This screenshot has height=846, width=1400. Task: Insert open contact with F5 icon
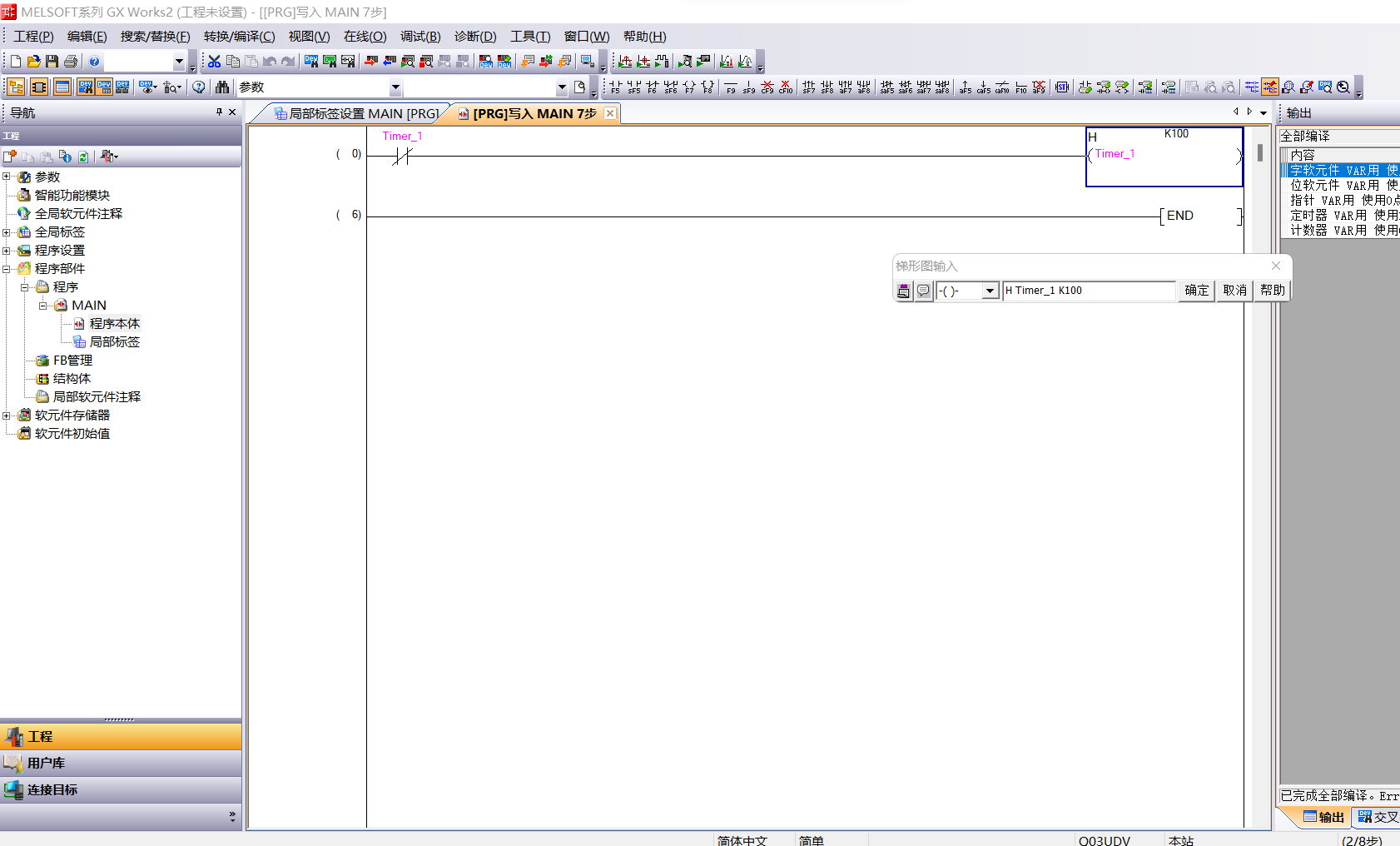(615, 87)
